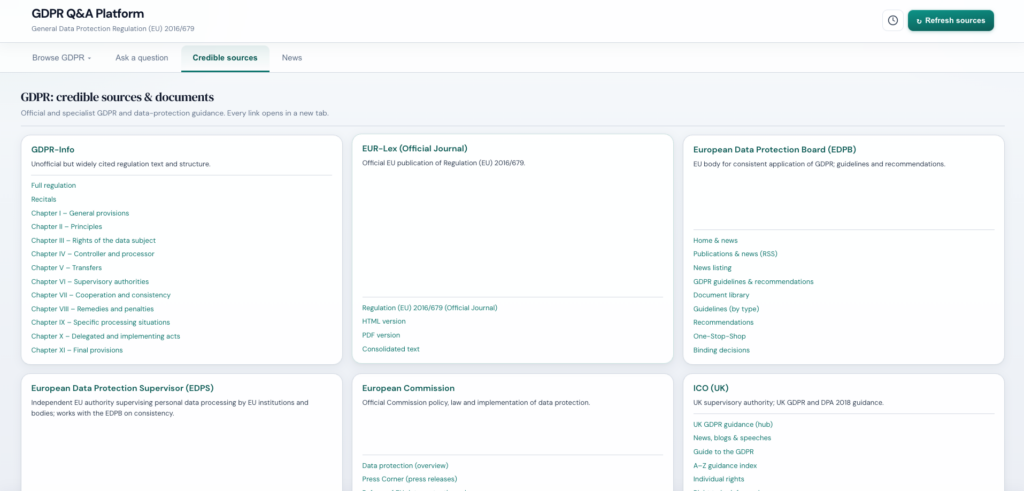Open the EUR-Lex HTML version link

point(384,321)
